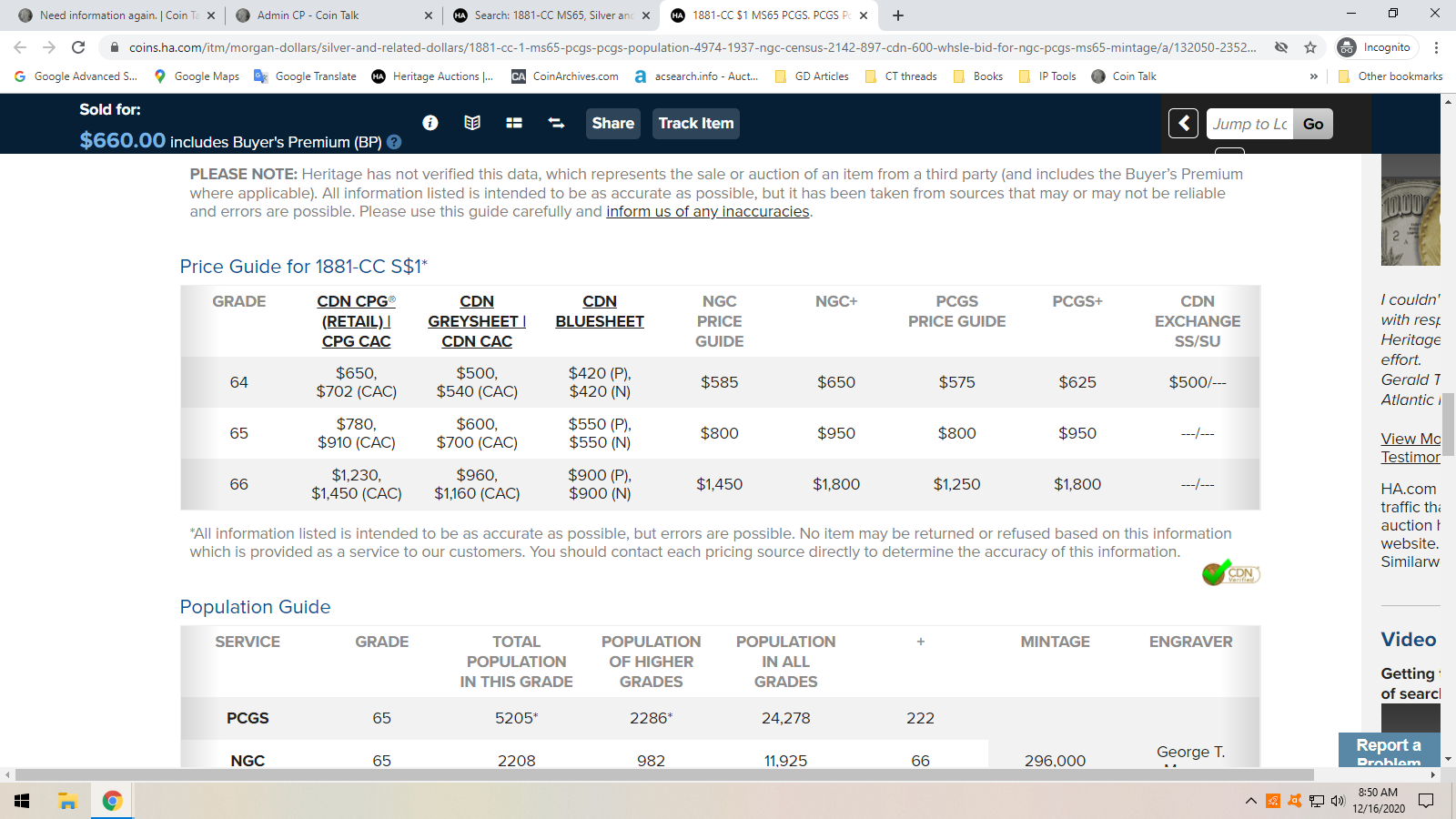Bookmark this page with the star icon
Image resolution: width=1456 pixels, height=819 pixels.
tap(1310, 47)
